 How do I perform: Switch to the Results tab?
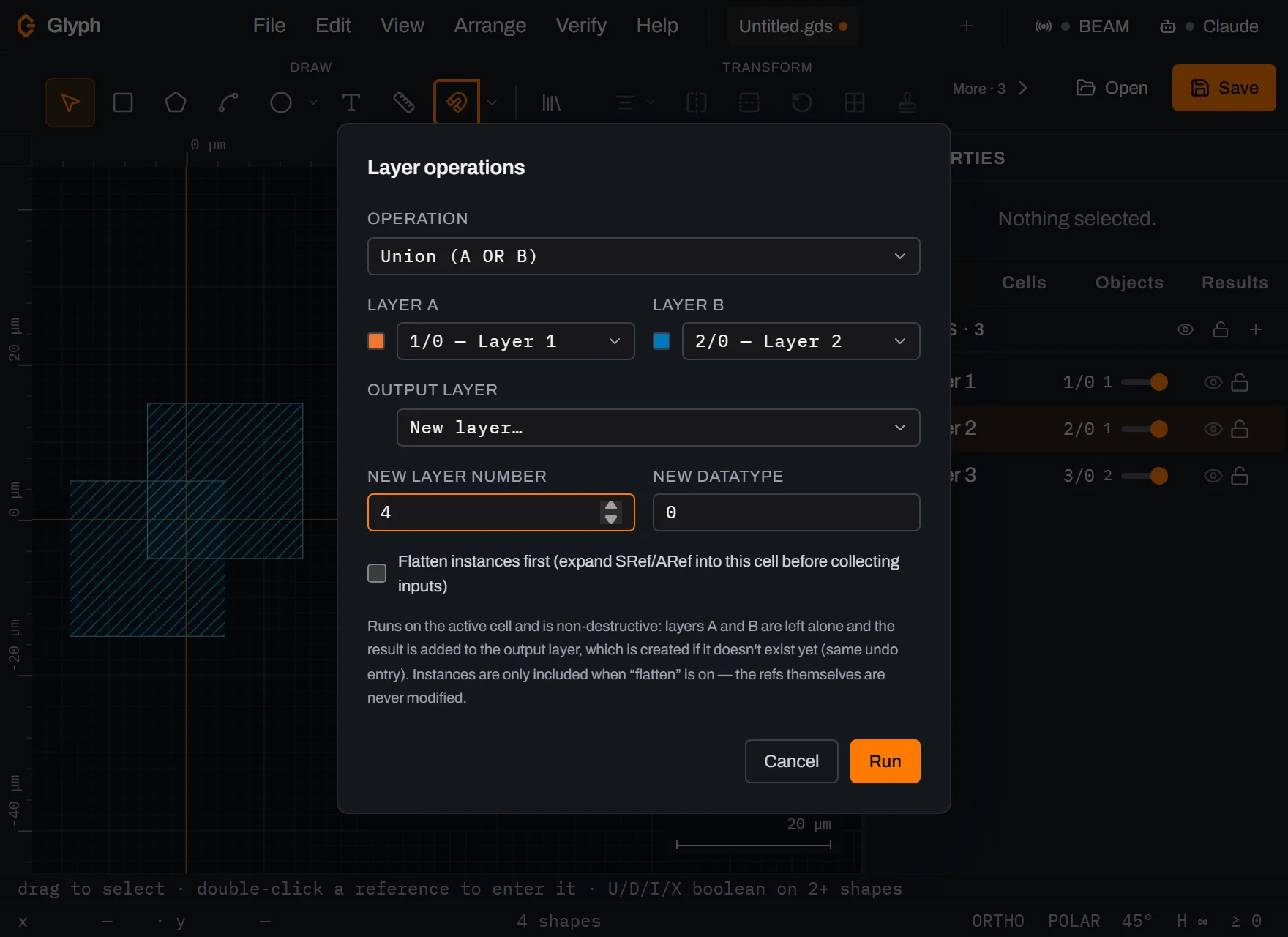pos(1235,283)
